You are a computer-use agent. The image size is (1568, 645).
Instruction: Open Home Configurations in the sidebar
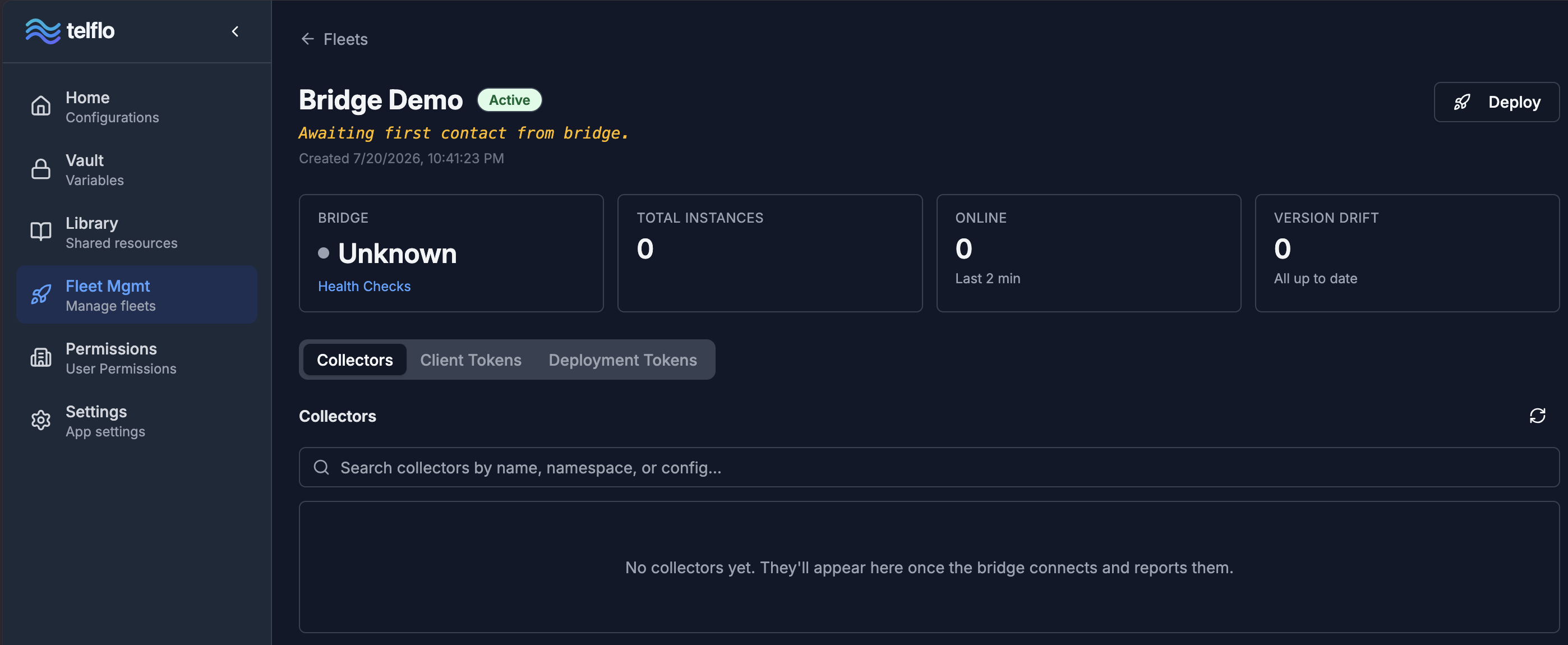[x=136, y=107]
